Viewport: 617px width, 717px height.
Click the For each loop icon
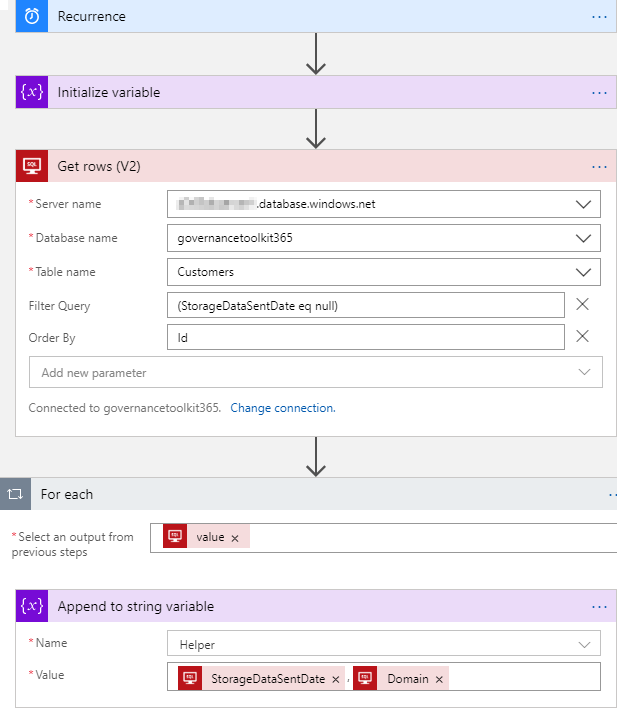[15, 494]
